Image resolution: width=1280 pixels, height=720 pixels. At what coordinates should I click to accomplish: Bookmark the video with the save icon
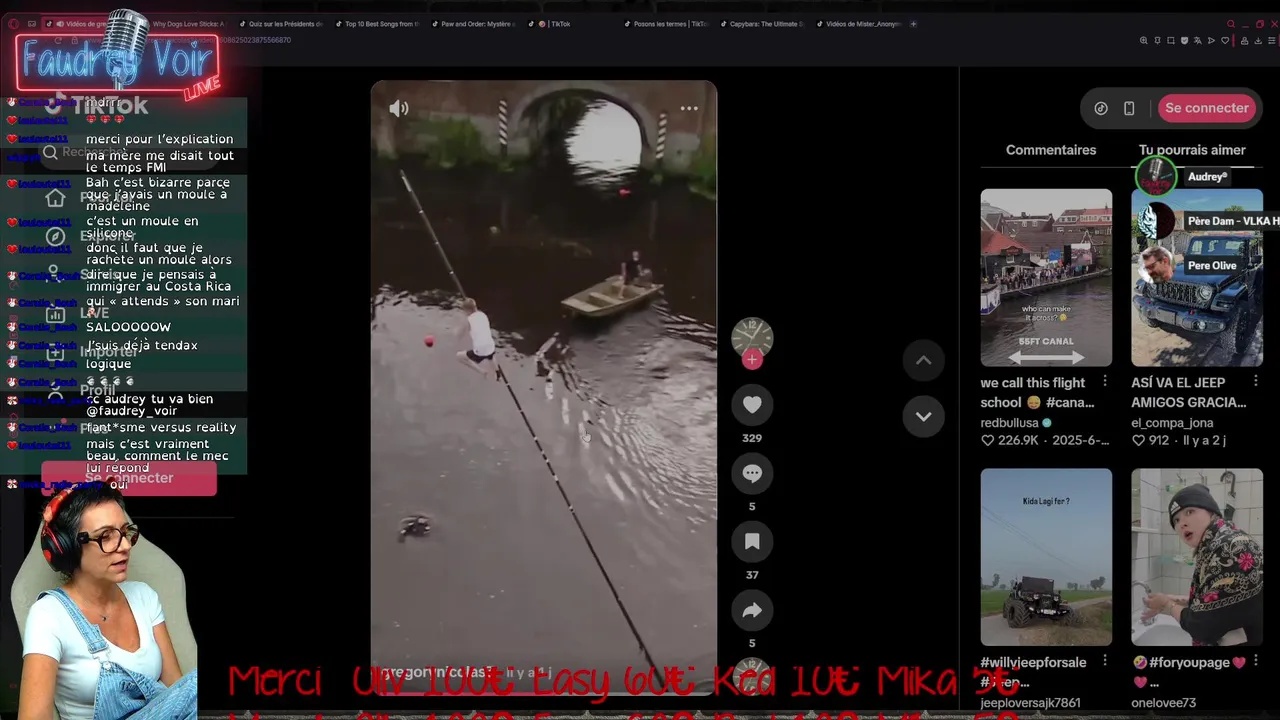(752, 541)
